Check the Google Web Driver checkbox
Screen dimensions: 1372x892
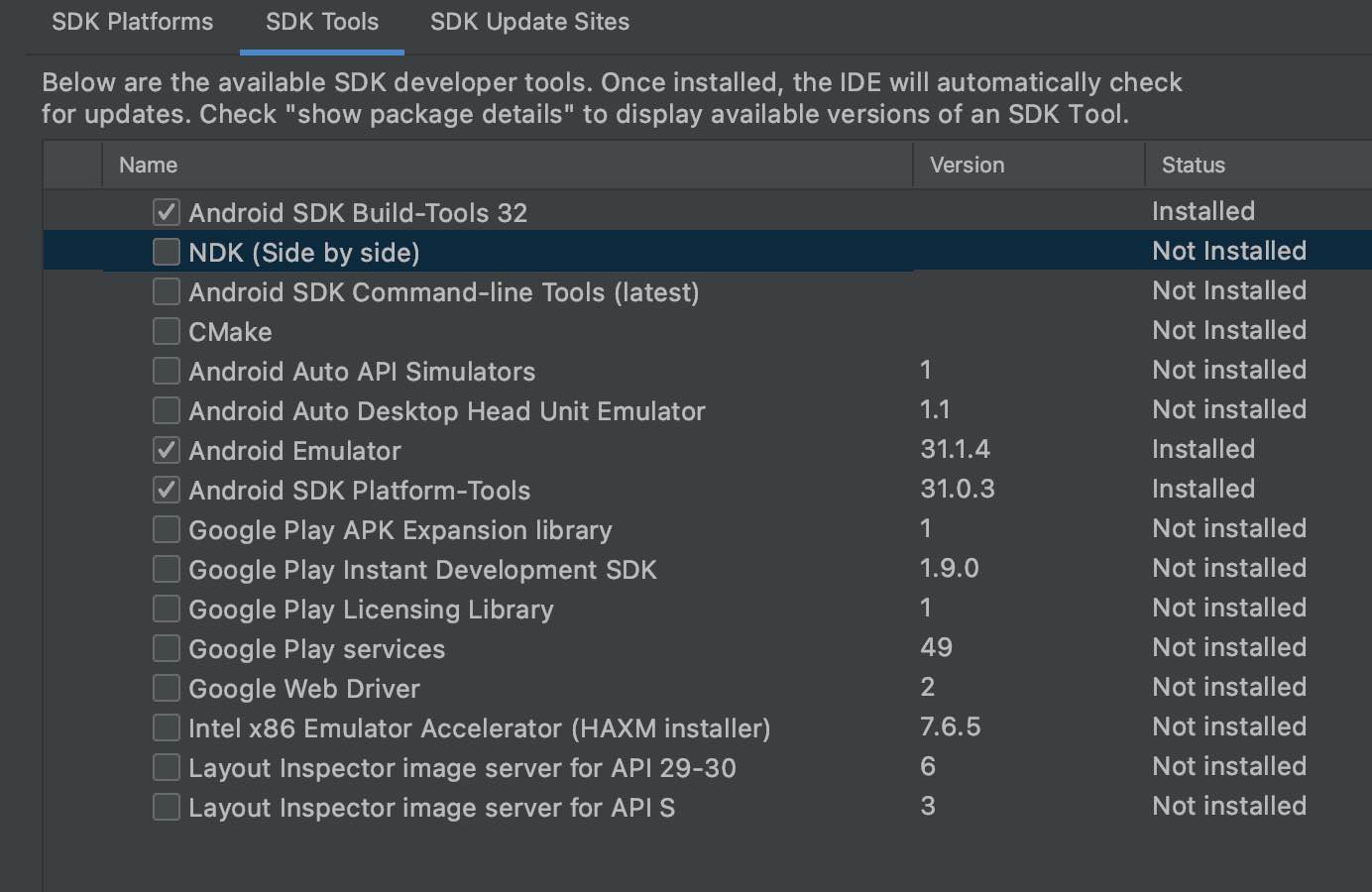pos(167,688)
